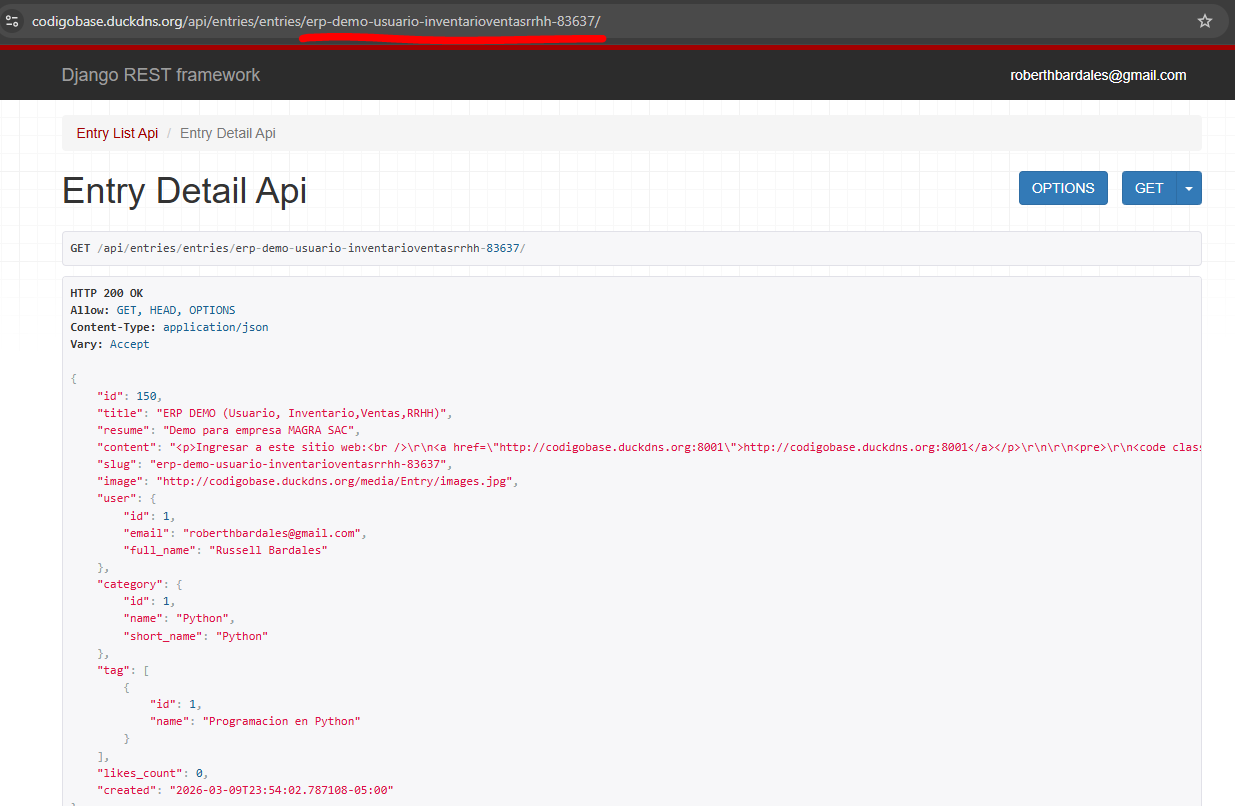Open the images.jpg media URL in JSON
The height and width of the screenshot is (806, 1235).
(336, 481)
